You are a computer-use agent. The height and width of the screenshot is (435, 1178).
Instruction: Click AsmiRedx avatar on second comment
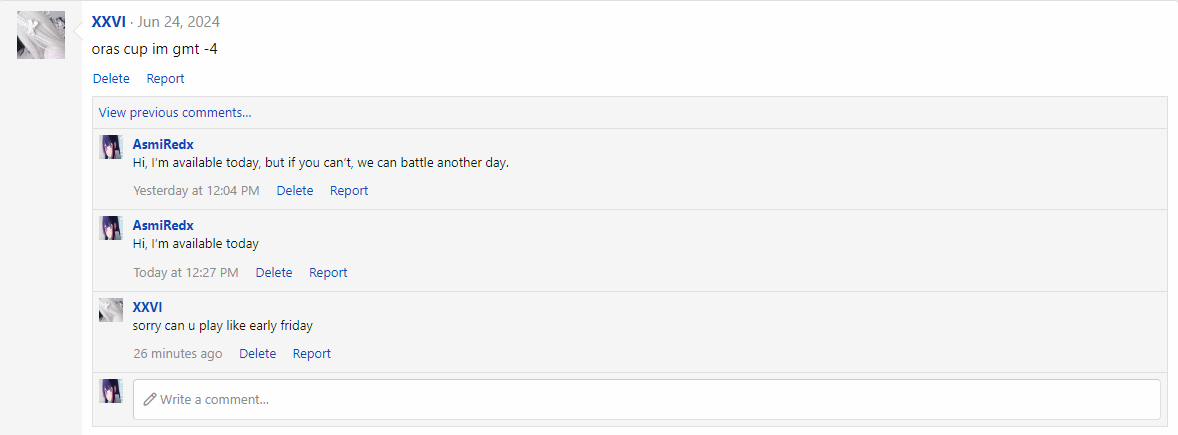click(x=111, y=228)
